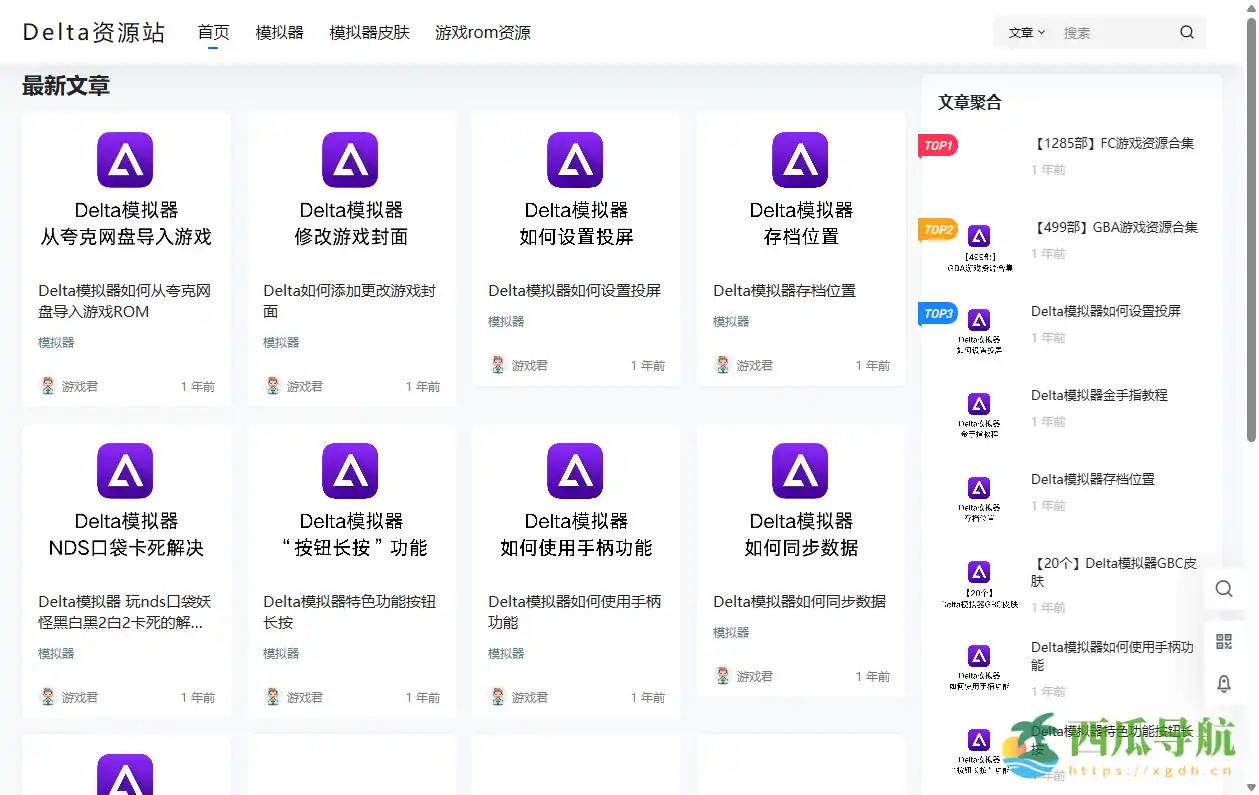The width and height of the screenshot is (1259, 795).
Task: Click purple Delta icon on 从夸克网盘导入游戏 card
Action: 125,159
